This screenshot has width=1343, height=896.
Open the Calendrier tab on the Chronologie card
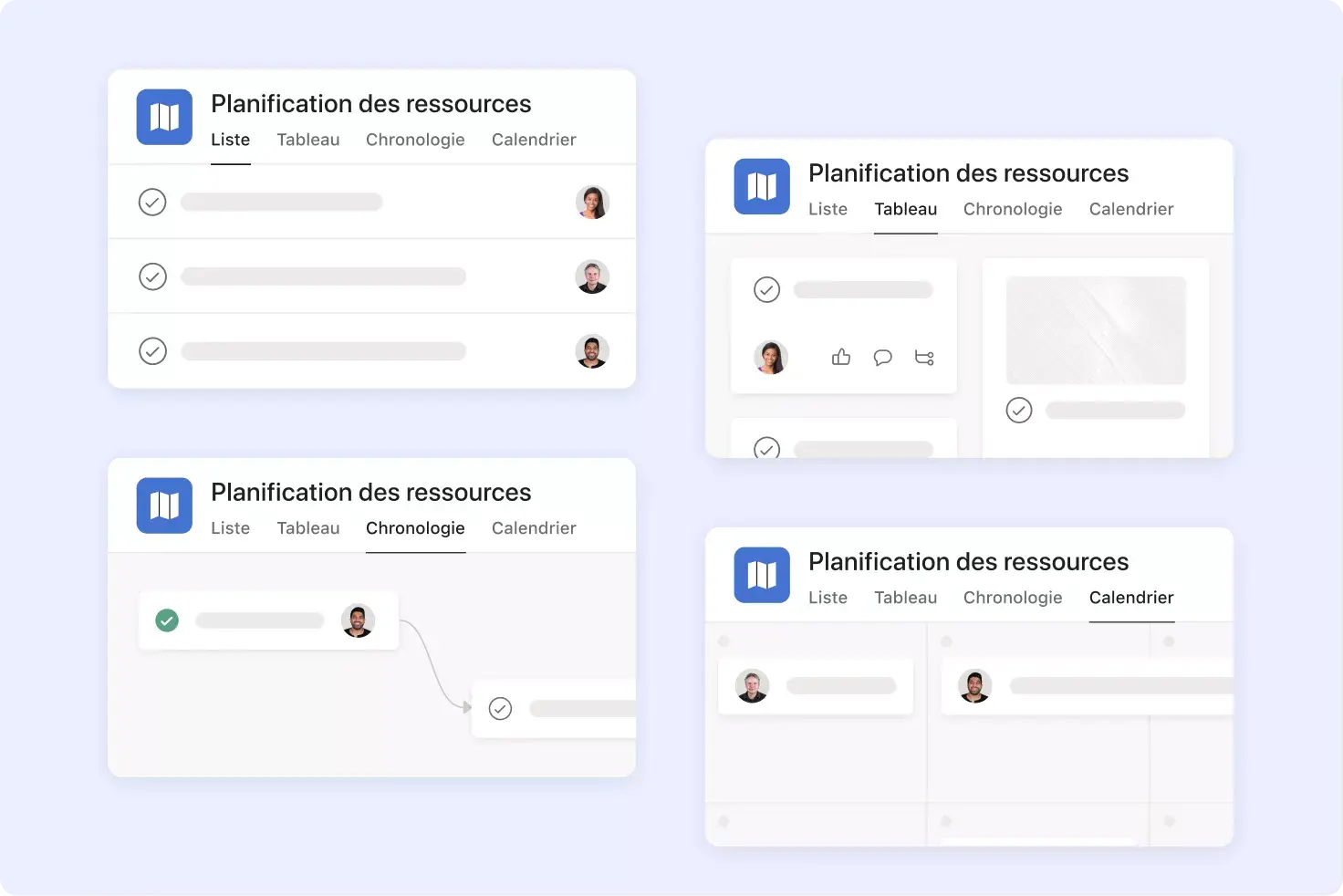[x=534, y=528]
